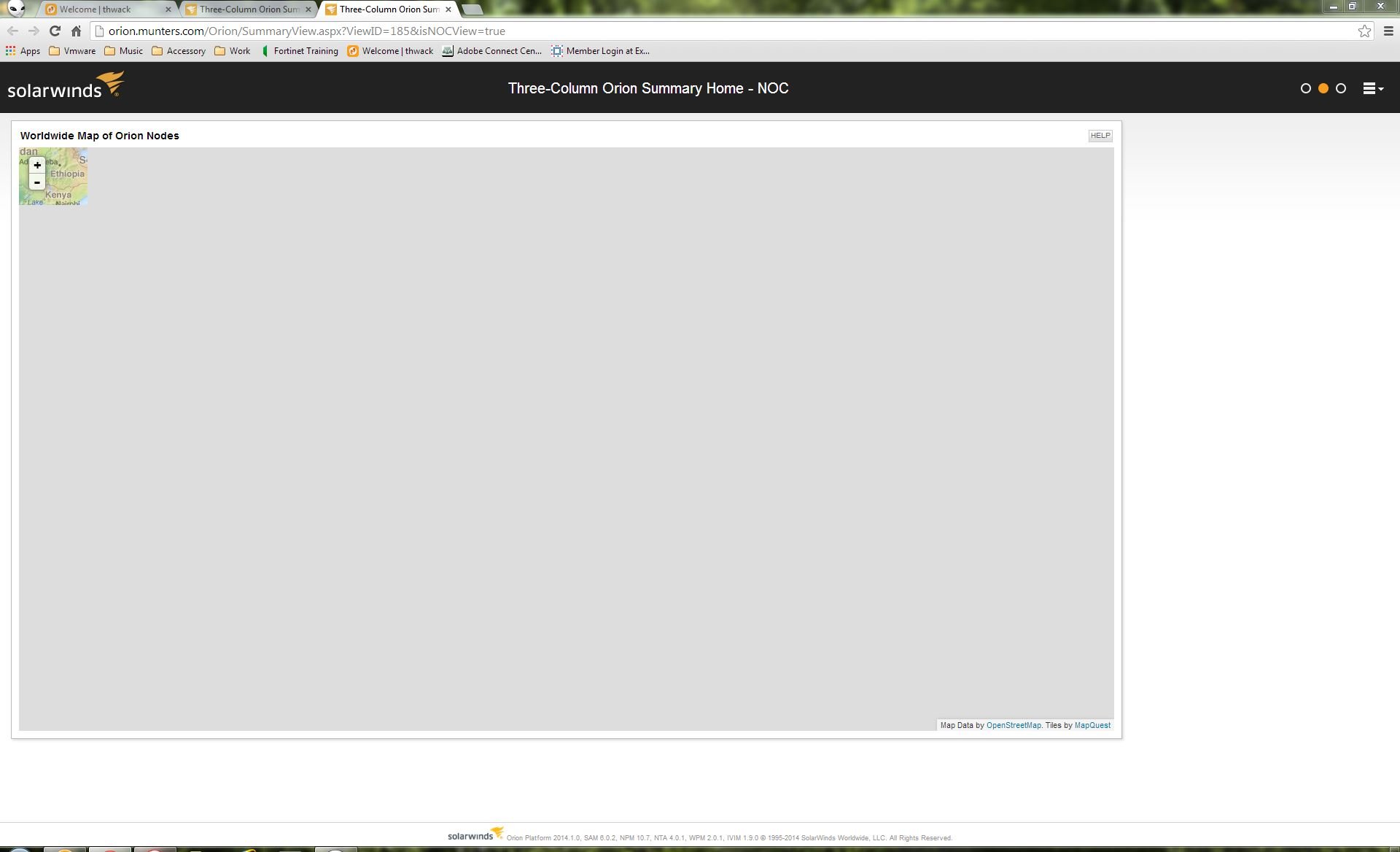This screenshot has height=852, width=1400.
Task: Zoom out the map with minus button
Action: tap(37, 182)
